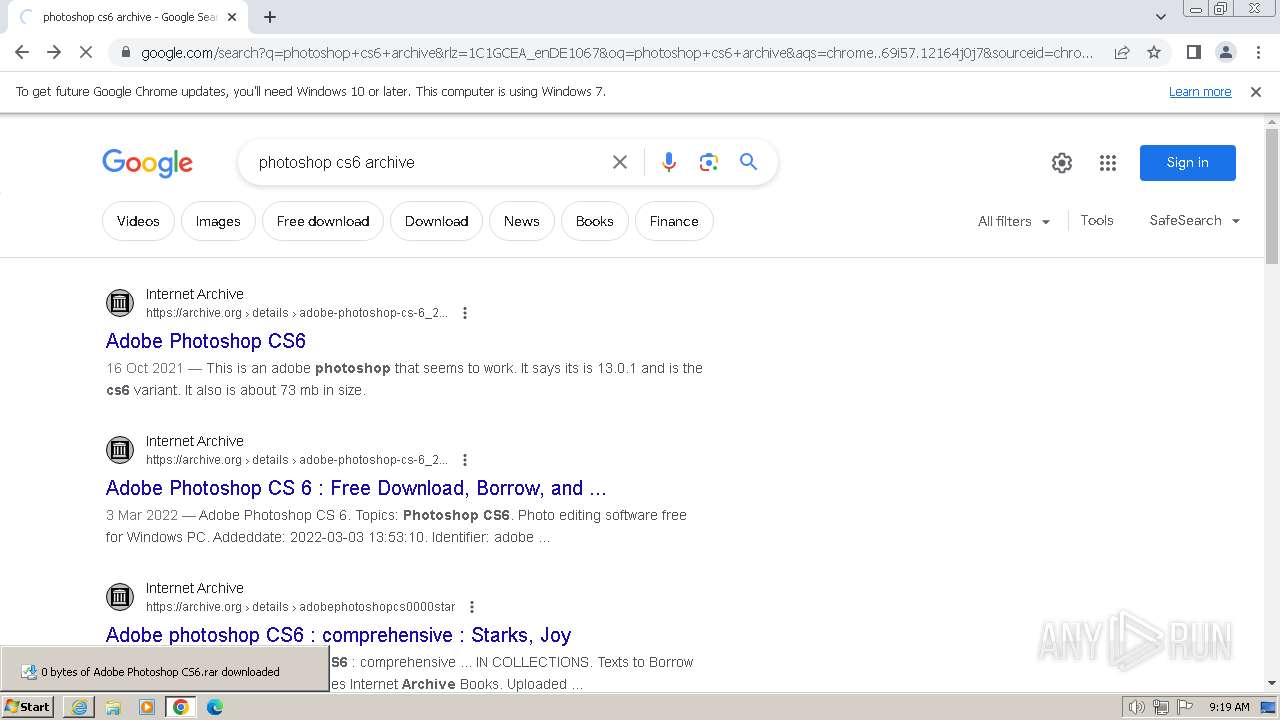Click the network icon in the system tray

point(1161,707)
